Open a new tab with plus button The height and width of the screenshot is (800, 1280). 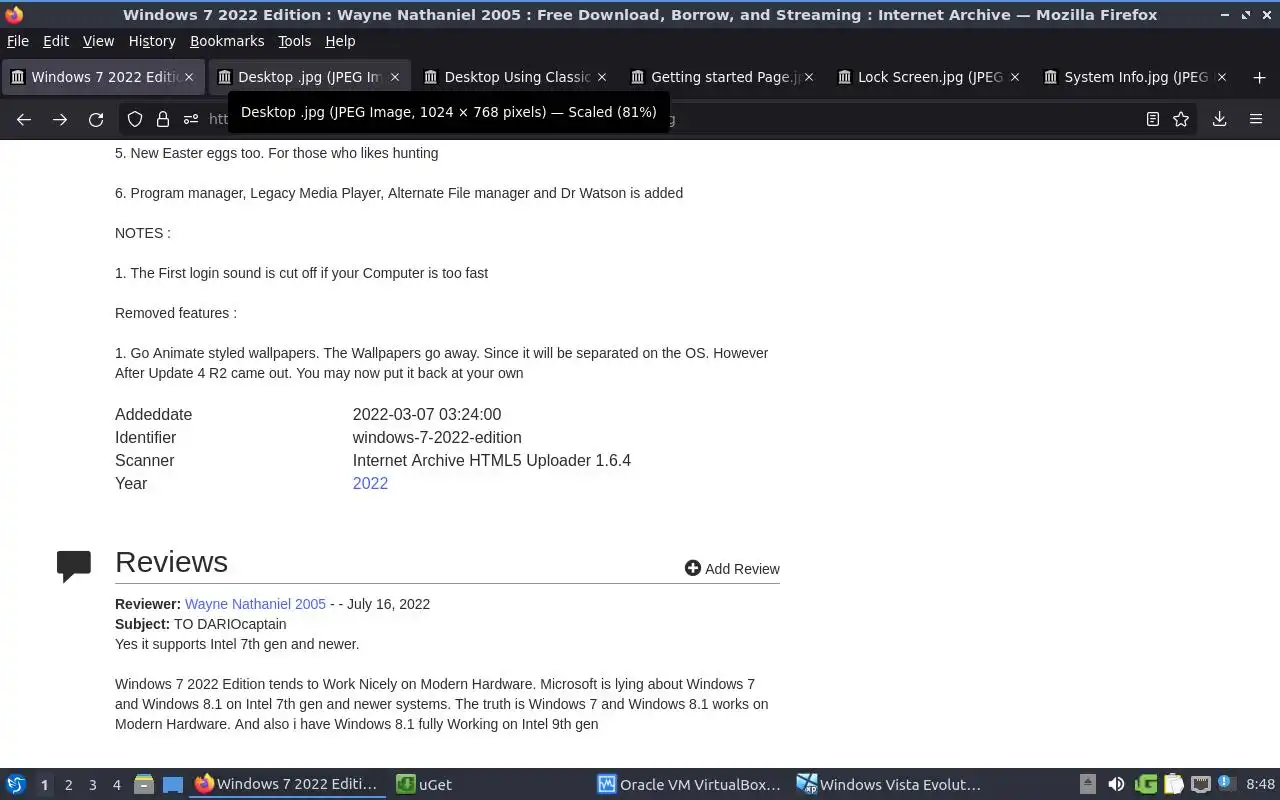(x=1259, y=77)
